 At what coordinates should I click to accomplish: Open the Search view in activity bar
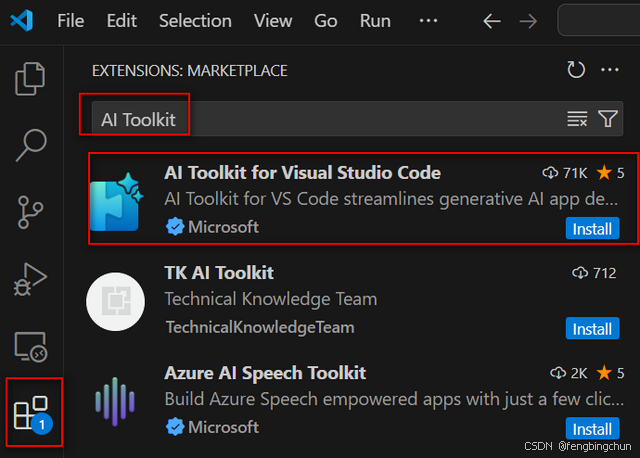pyautogui.click(x=31, y=145)
